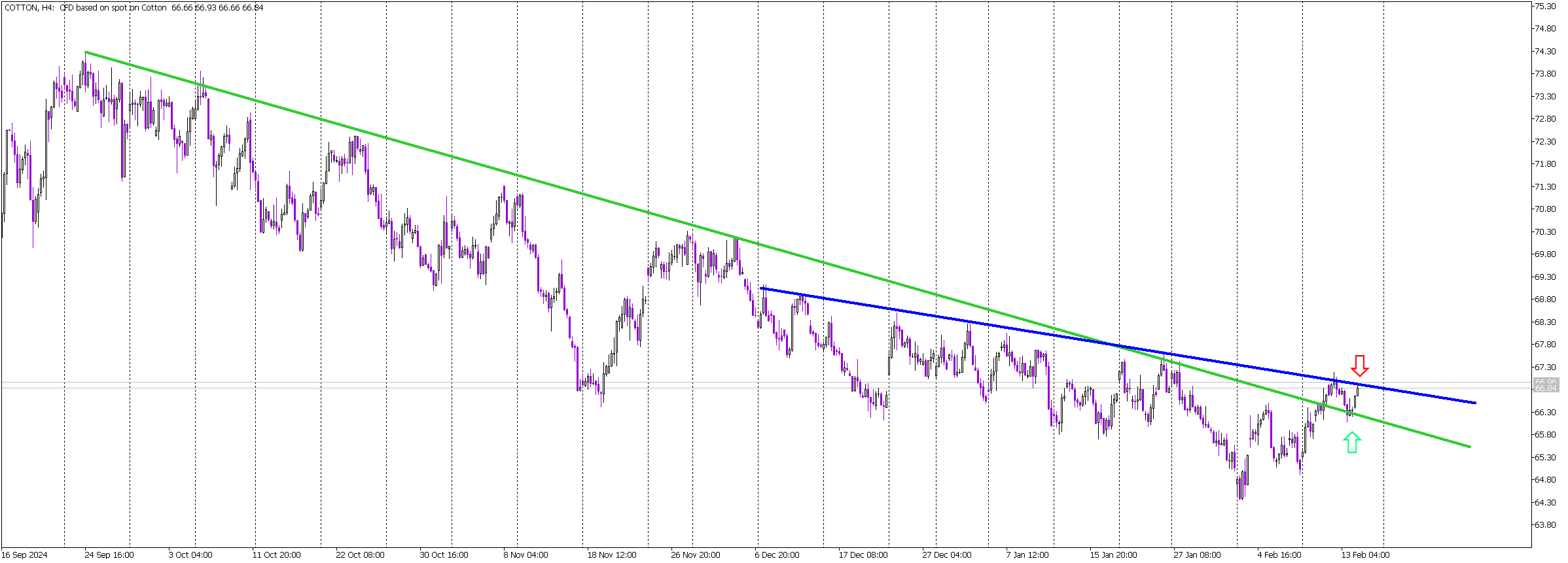Click the 75.30 price axis label
1568x563 pixels.
[1546, 7]
